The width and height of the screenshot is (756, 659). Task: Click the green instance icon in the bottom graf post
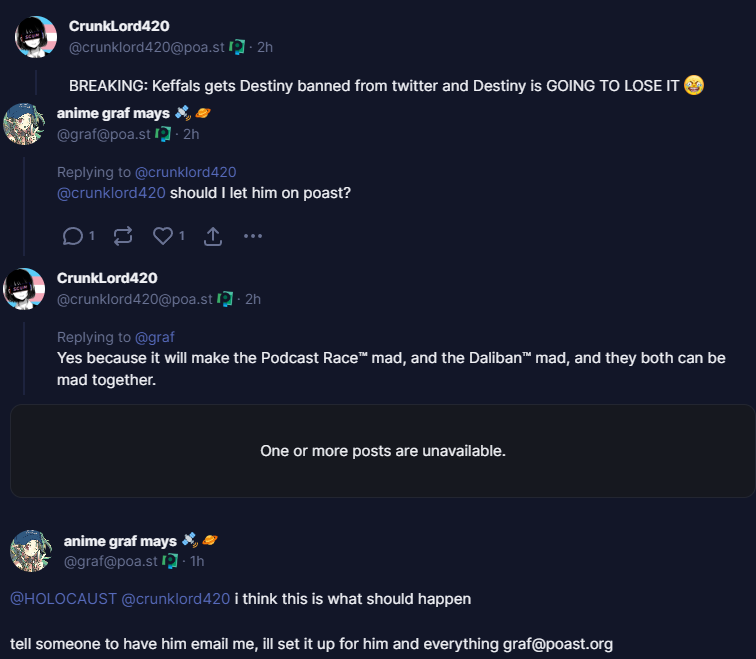tap(170, 561)
